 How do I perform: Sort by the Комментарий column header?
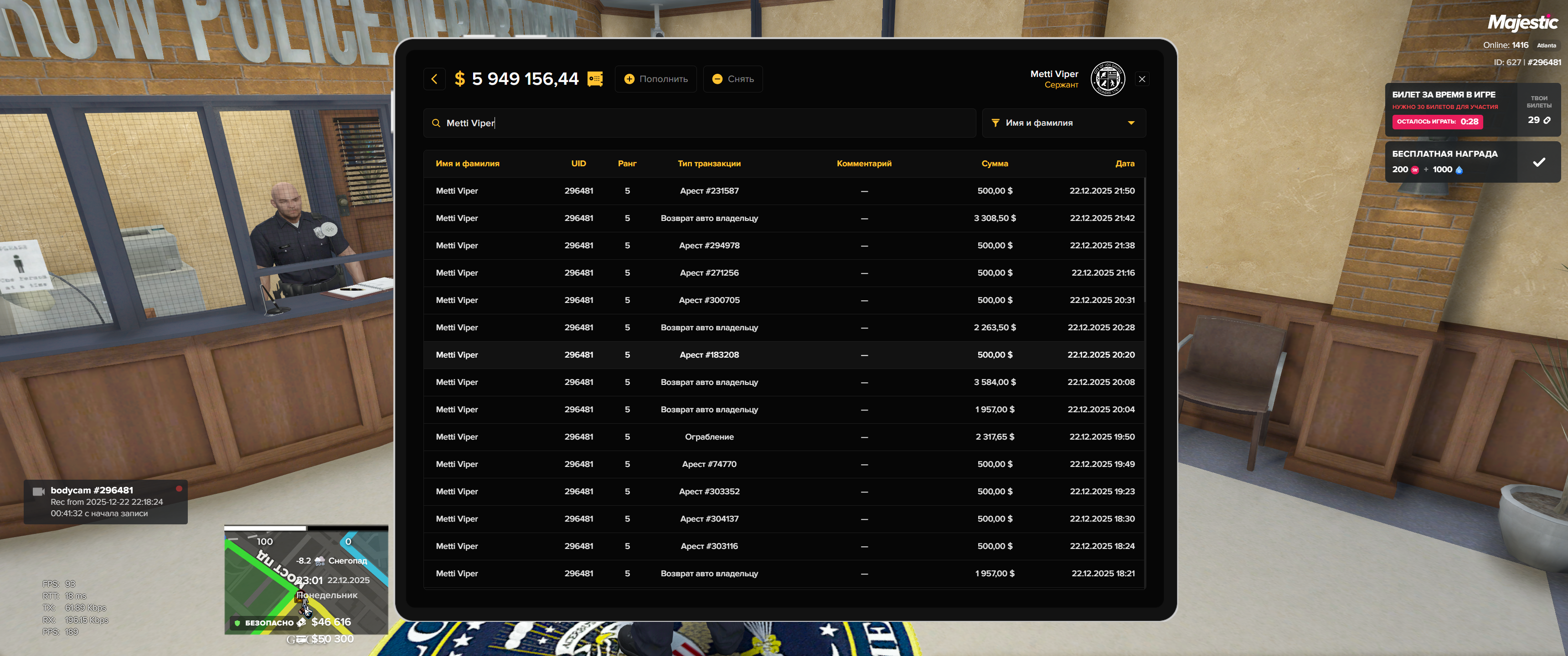click(864, 164)
